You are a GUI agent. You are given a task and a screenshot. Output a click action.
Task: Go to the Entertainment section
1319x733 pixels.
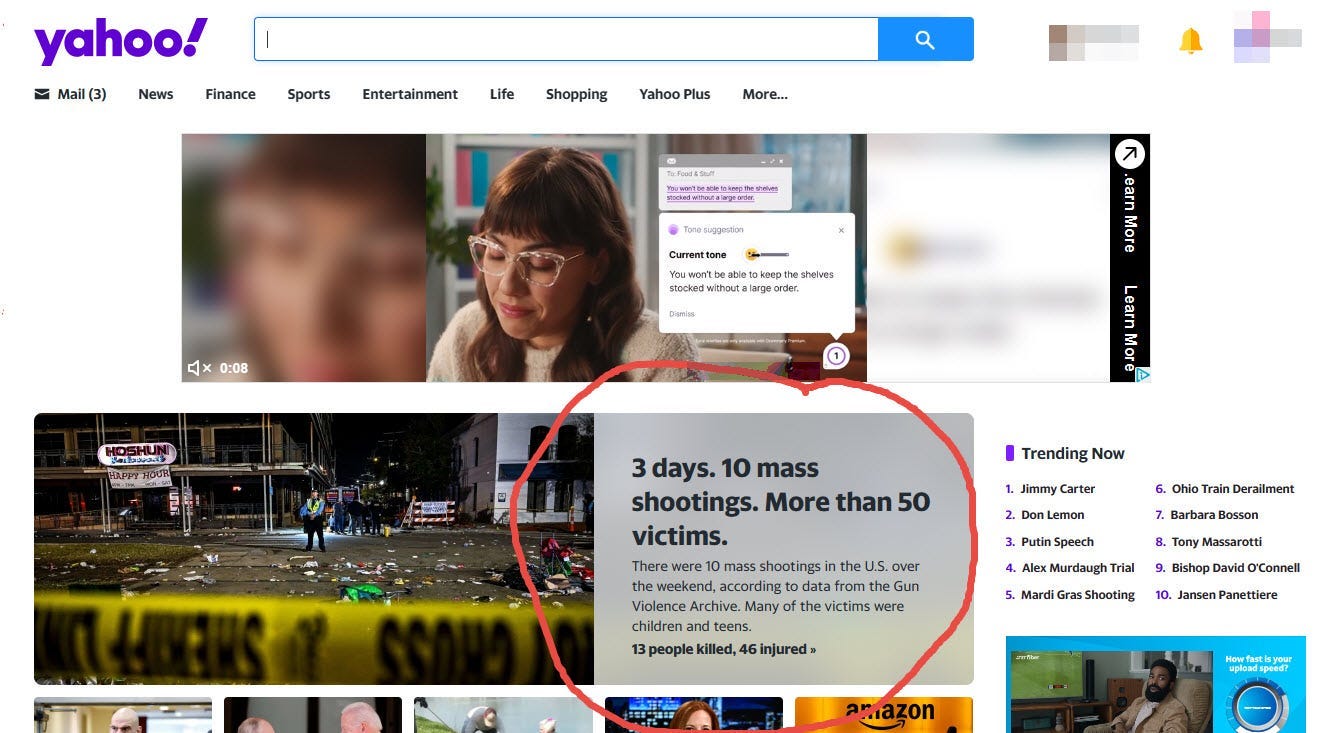[410, 94]
